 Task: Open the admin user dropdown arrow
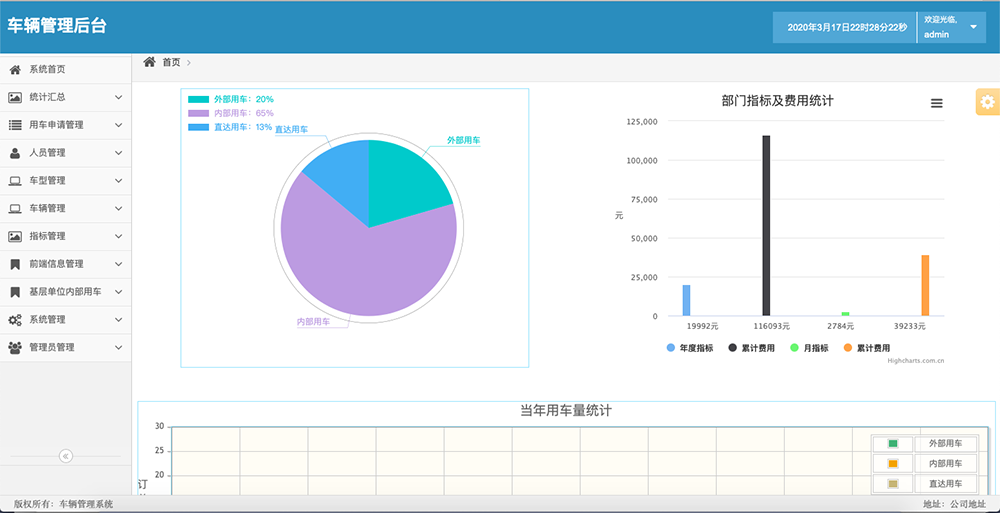973,27
